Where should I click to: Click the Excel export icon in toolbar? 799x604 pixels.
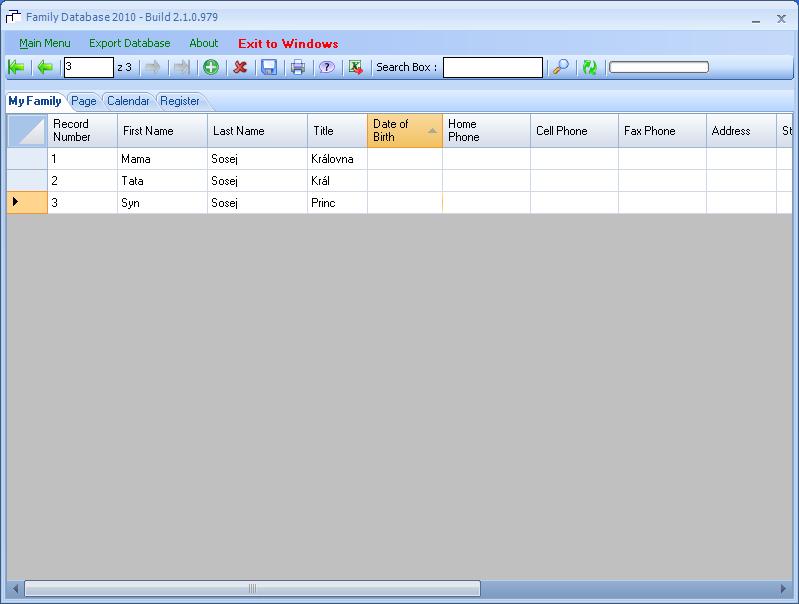355,67
